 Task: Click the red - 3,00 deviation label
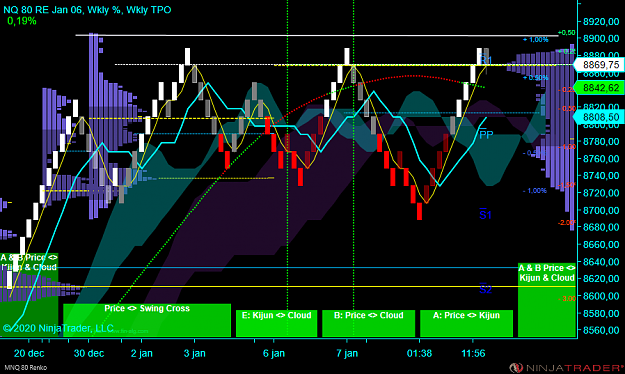point(566,298)
